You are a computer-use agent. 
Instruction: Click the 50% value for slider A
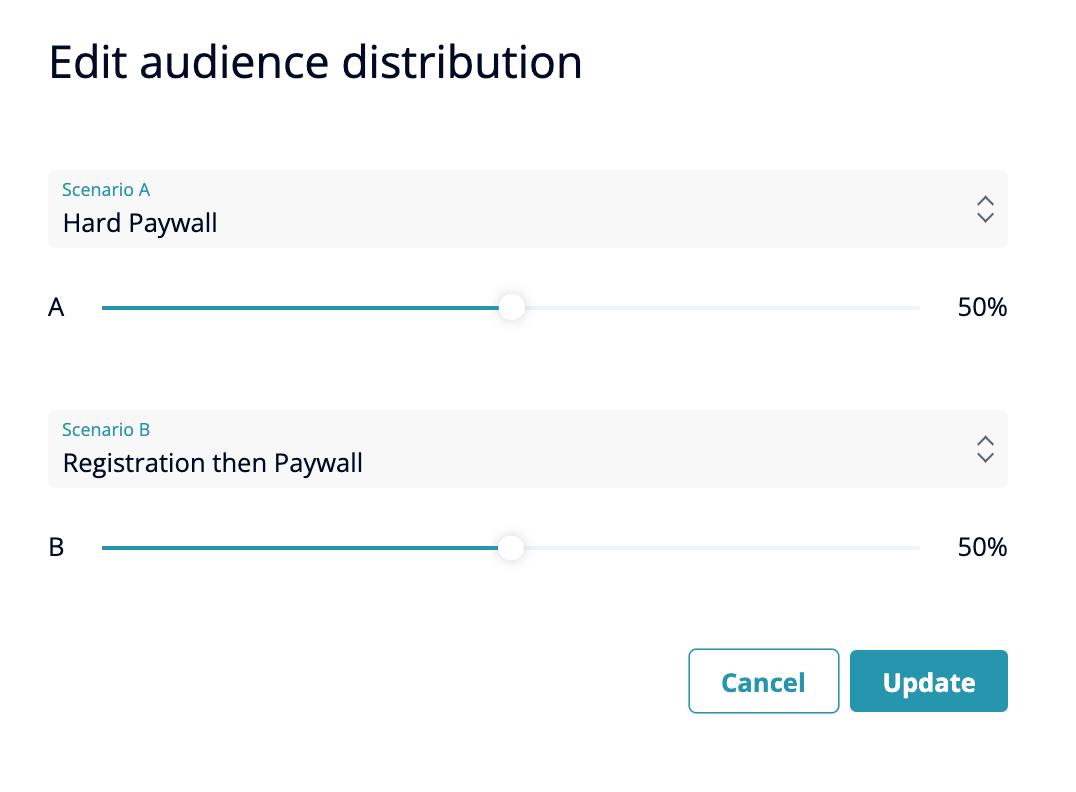982,308
